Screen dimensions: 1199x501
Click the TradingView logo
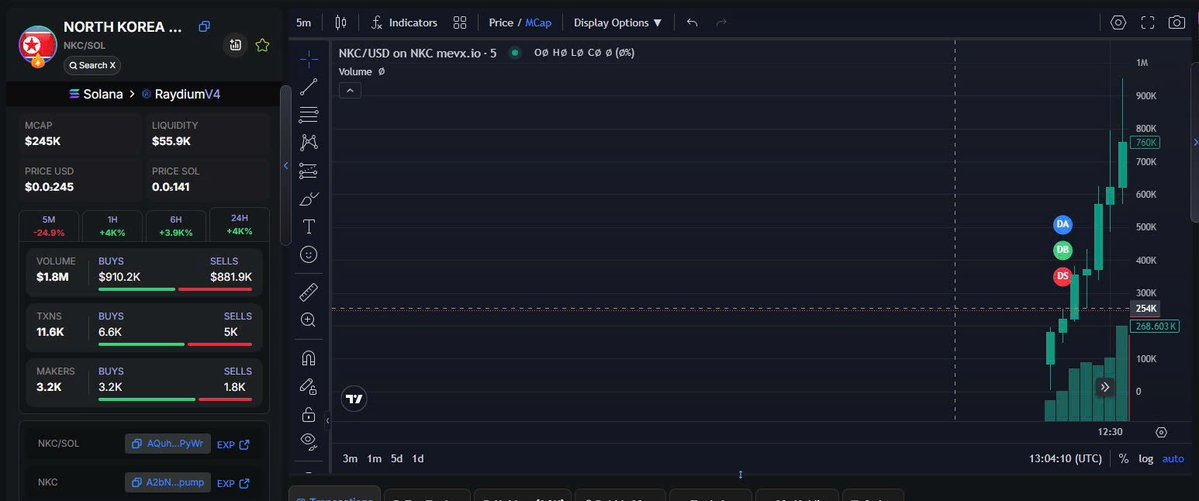pos(354,399)
